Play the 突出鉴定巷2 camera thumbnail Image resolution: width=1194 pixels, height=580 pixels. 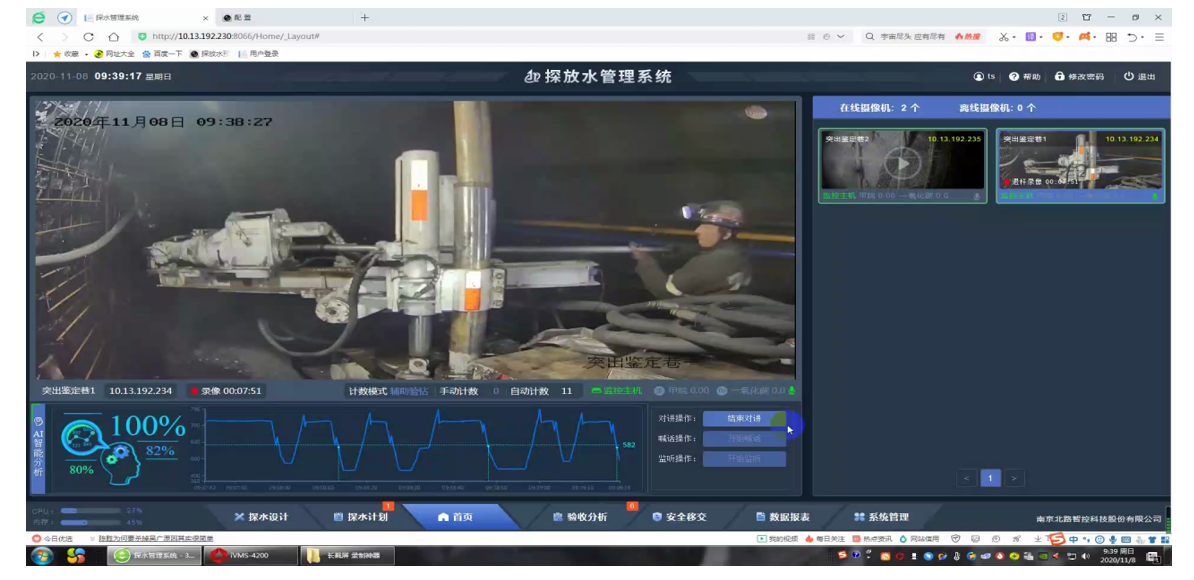(902, 162)
